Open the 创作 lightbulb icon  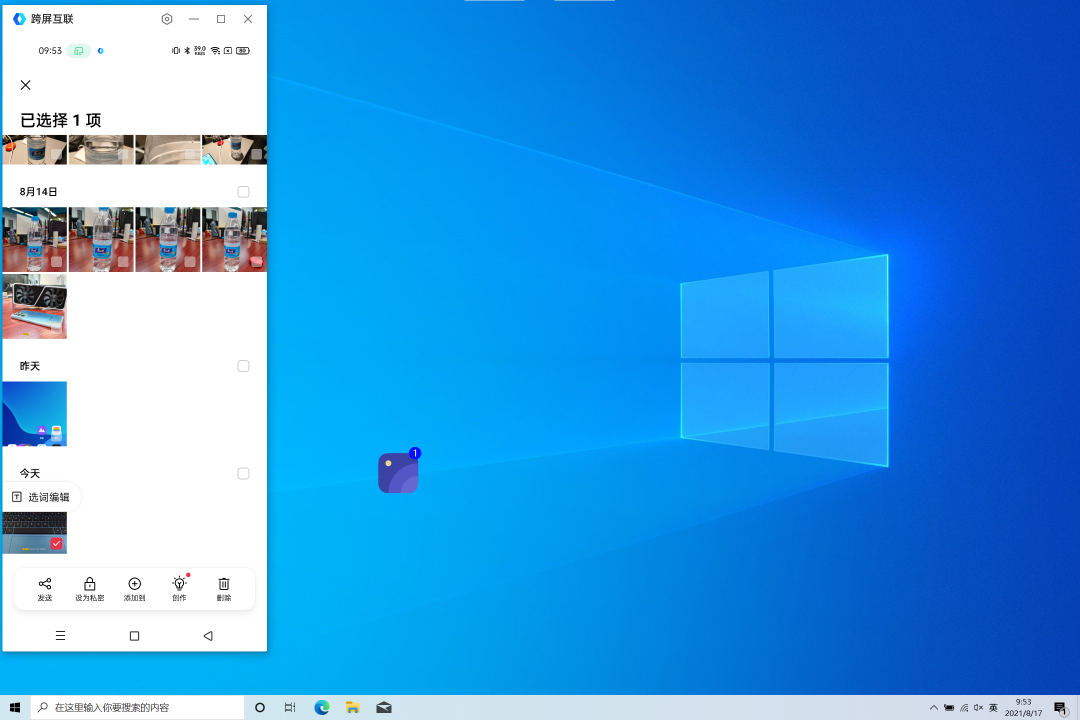[x=179, y=585]
